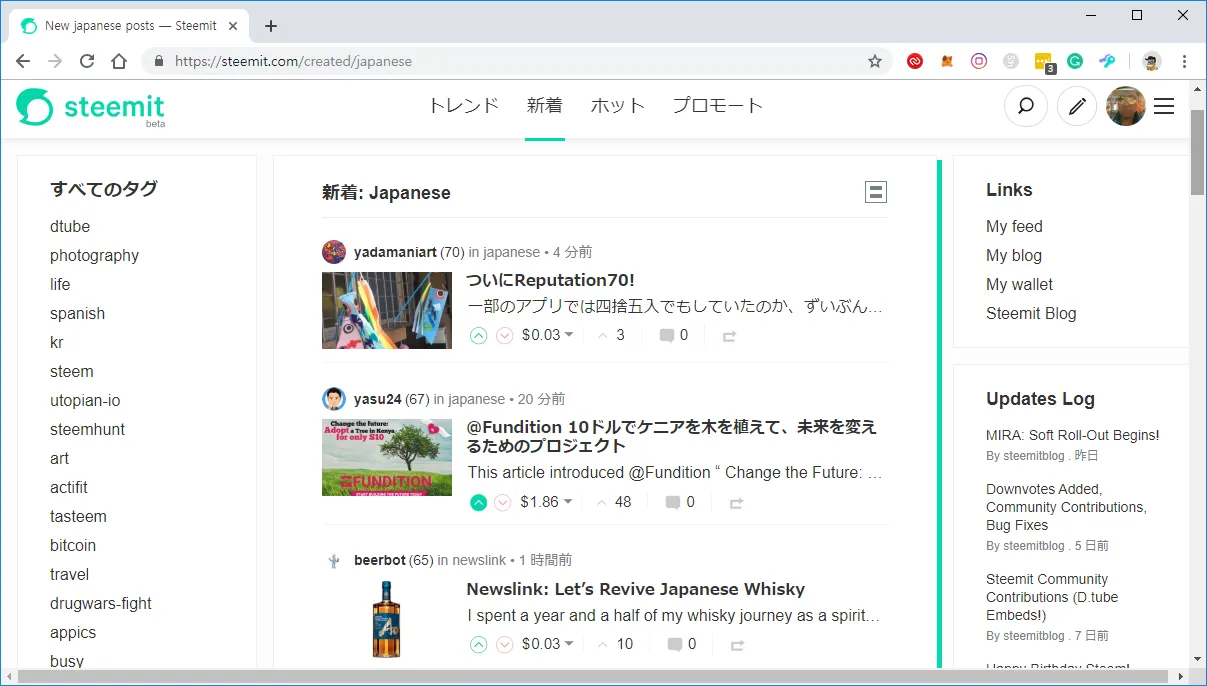The height and width of the screenshot is (686, 1207).
Task: Go to browser home page
Action: (x=119, y=61)
